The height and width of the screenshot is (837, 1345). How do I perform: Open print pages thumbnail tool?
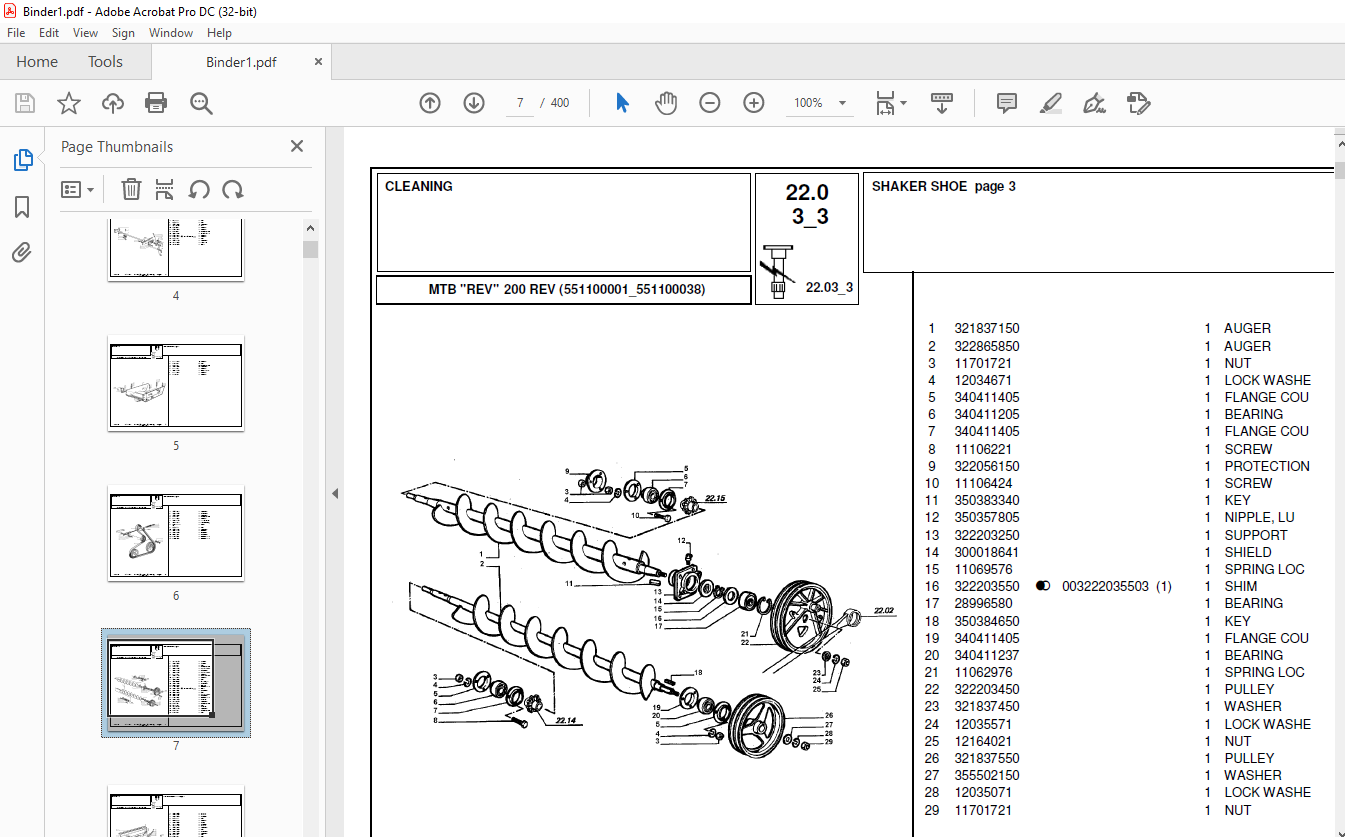point(165,189)
